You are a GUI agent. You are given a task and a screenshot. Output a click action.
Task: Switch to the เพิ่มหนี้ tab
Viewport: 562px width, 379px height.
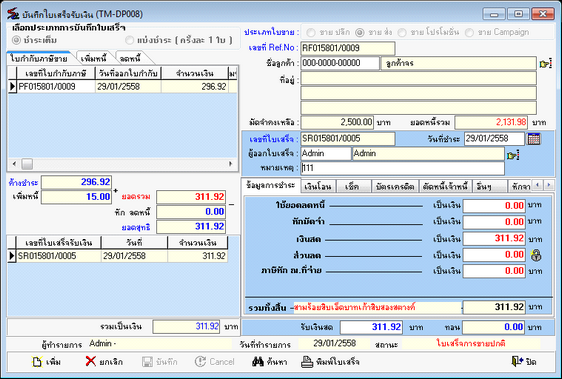(94, 58)
